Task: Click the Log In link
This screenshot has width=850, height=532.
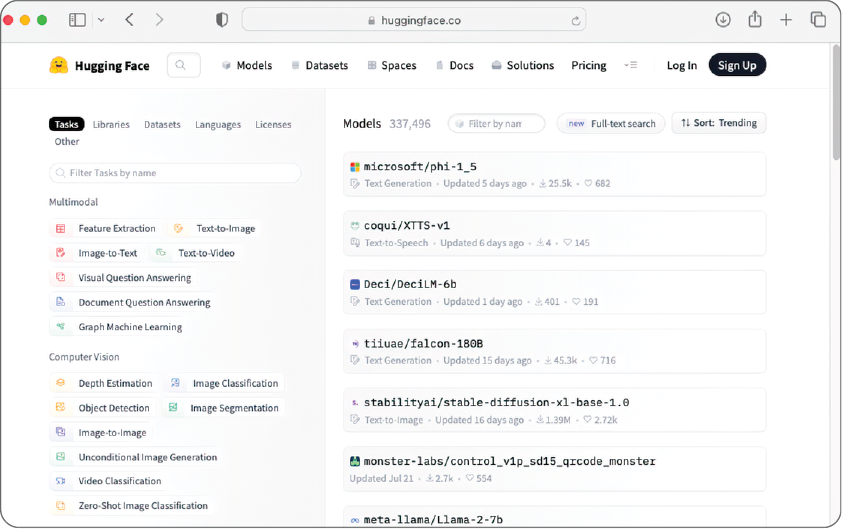Action: point(681,65)
